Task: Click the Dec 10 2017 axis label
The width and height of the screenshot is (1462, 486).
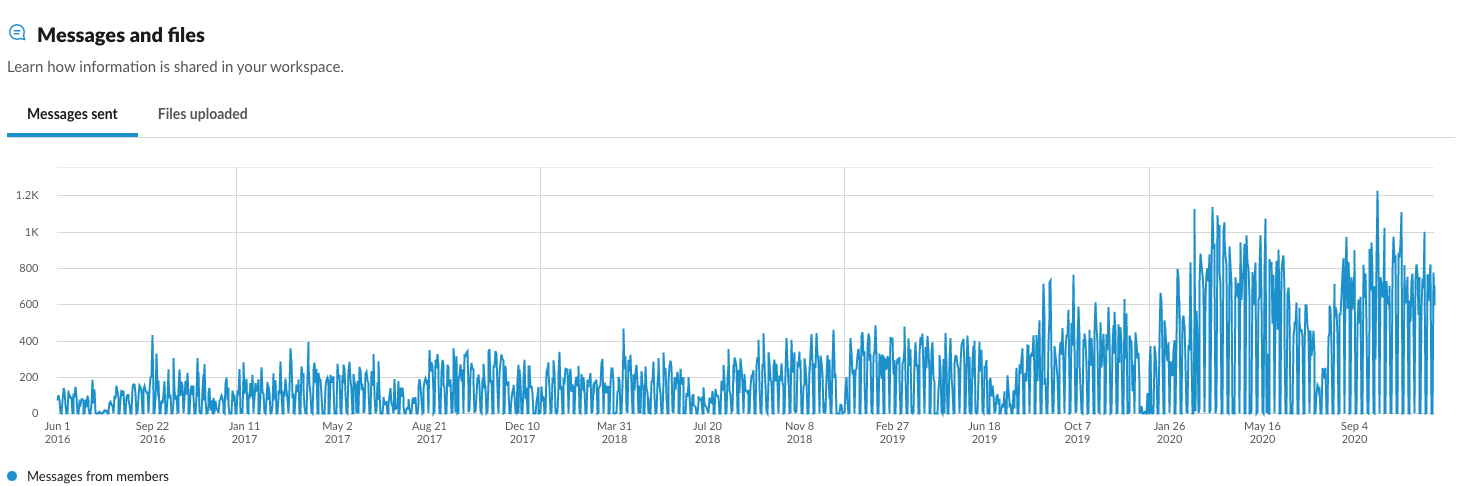Action: click(x=522, y=432)
